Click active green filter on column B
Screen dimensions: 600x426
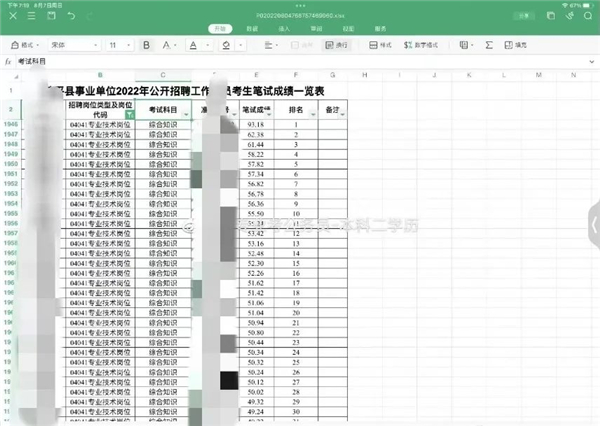click(128, 115)
